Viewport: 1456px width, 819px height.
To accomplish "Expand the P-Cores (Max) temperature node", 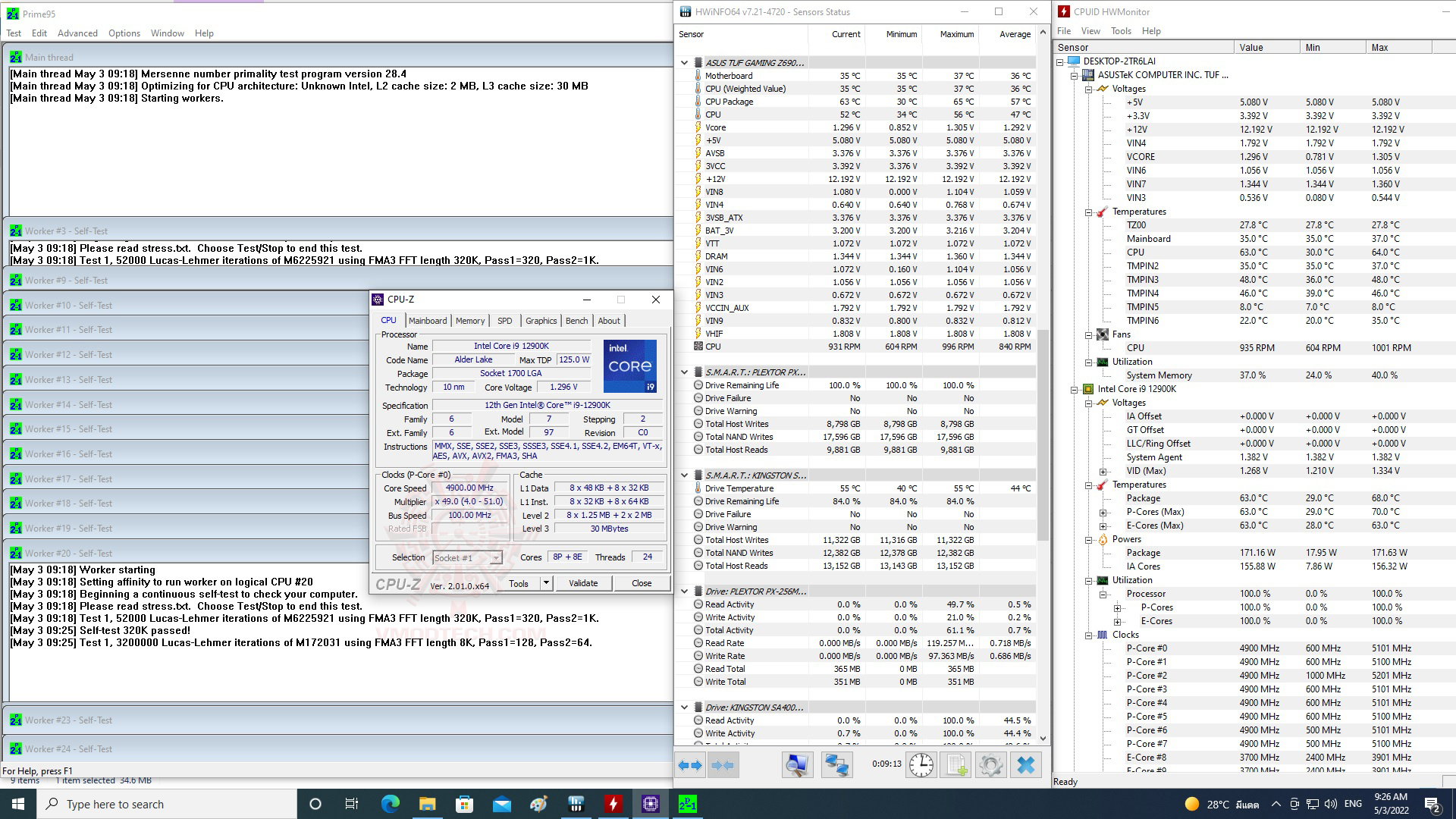I will (1103, 512).
